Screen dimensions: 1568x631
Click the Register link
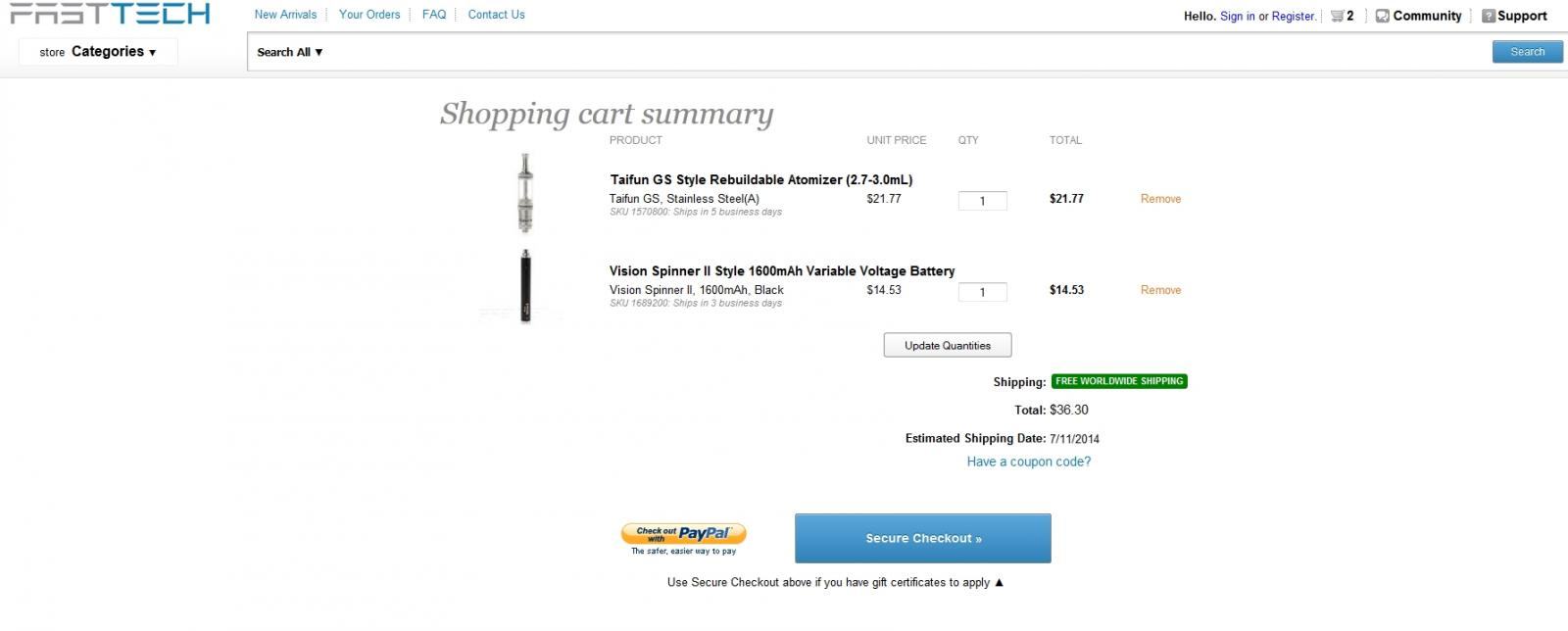pyautogui.click(x=1293, y=17)
